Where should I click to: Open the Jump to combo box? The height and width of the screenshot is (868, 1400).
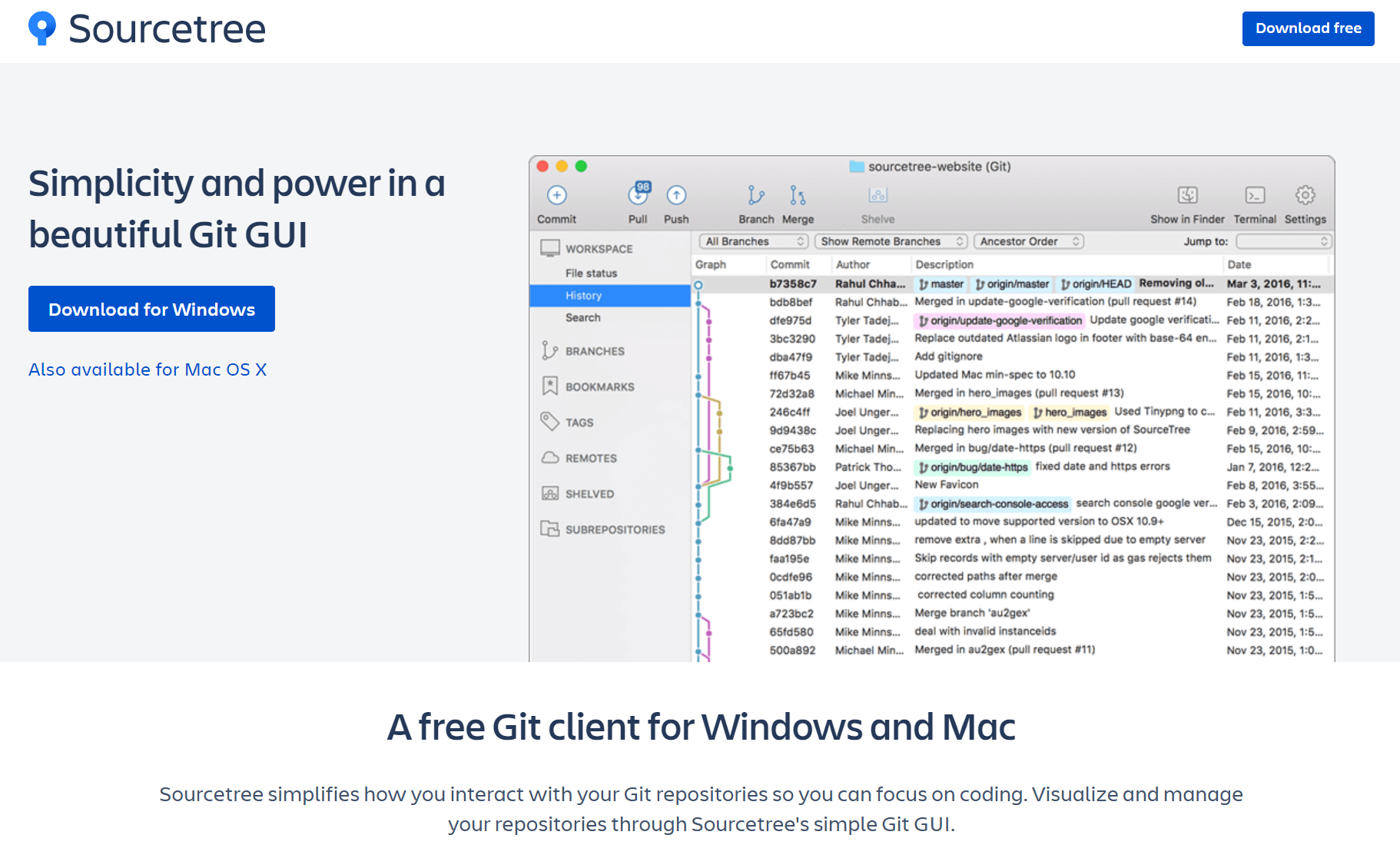pos(1284,241)
